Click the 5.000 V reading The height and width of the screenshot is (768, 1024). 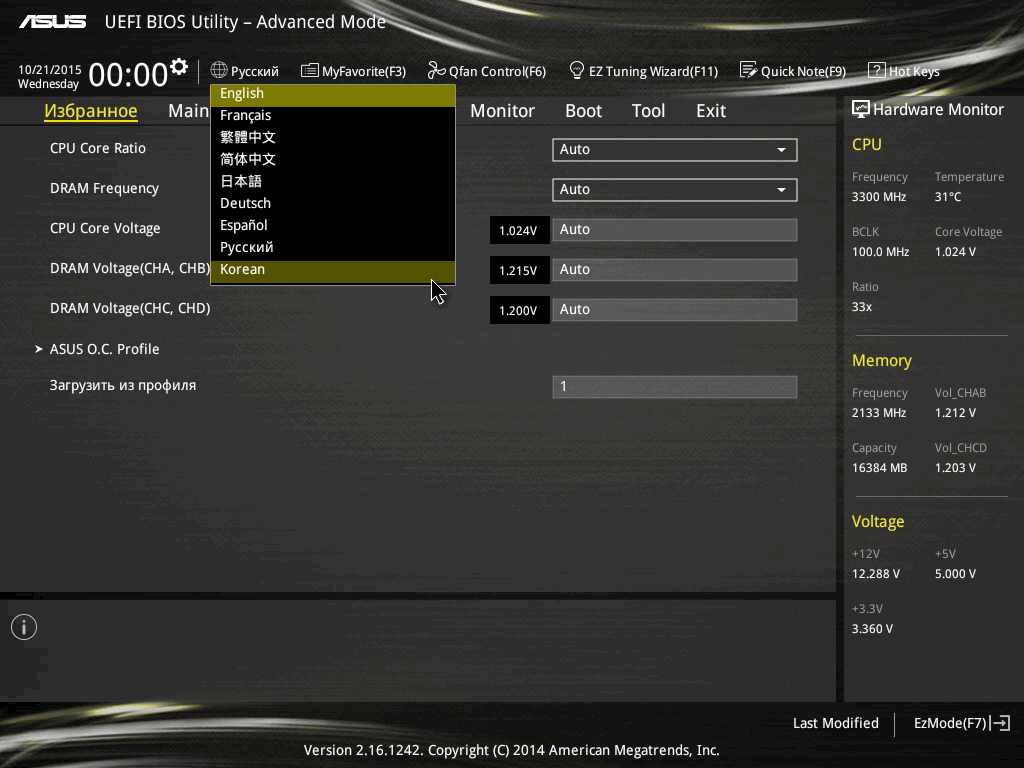(955, 573)
